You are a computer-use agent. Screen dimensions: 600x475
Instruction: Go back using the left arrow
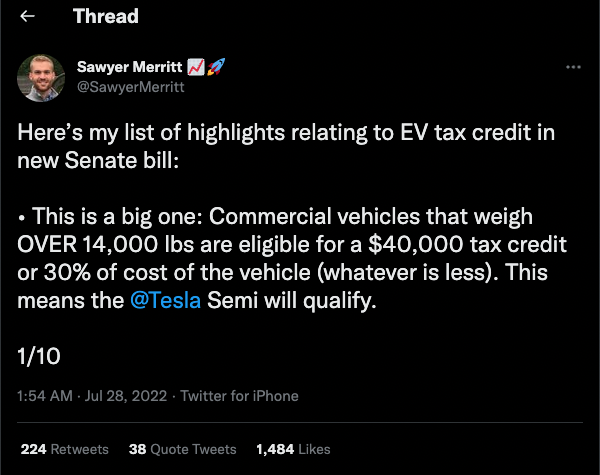[x=27, y=17]
